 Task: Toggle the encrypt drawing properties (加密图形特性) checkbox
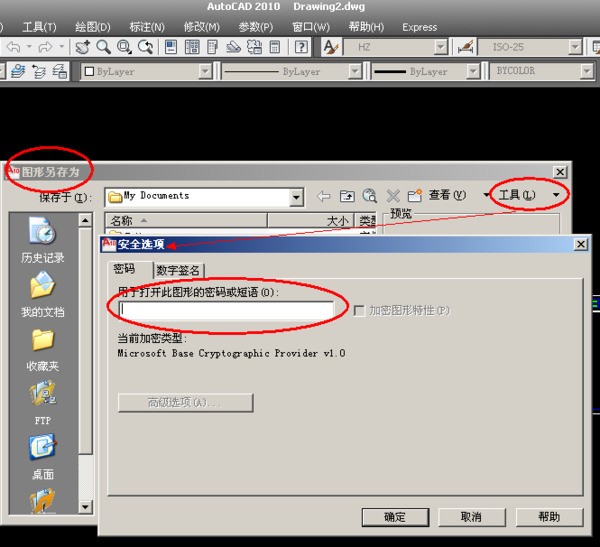tap(359, 311)
